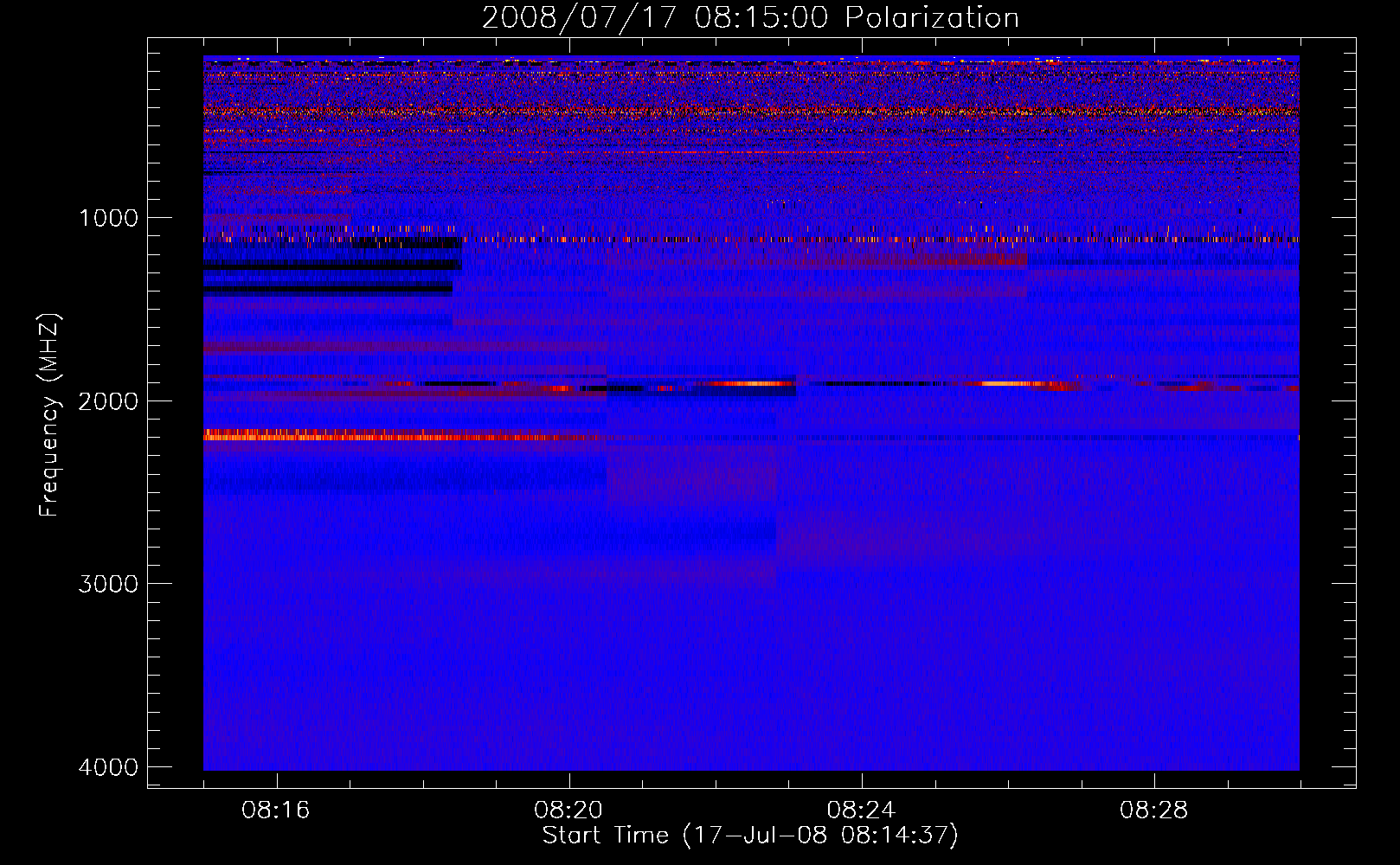
Task: Click the plot title '2008/07/17 08:15:00 Polarization'
Action: click(x=750, y=18)
